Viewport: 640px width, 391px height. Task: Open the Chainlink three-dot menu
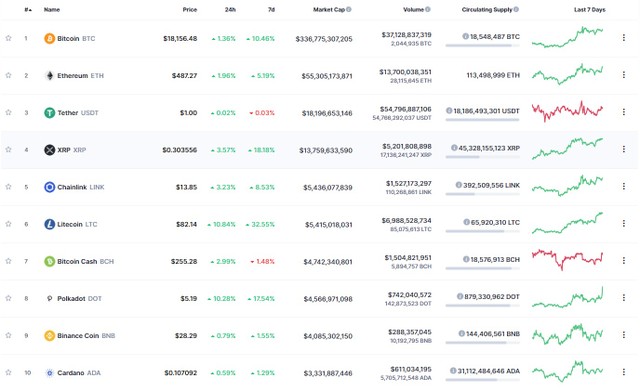(624, 186)
